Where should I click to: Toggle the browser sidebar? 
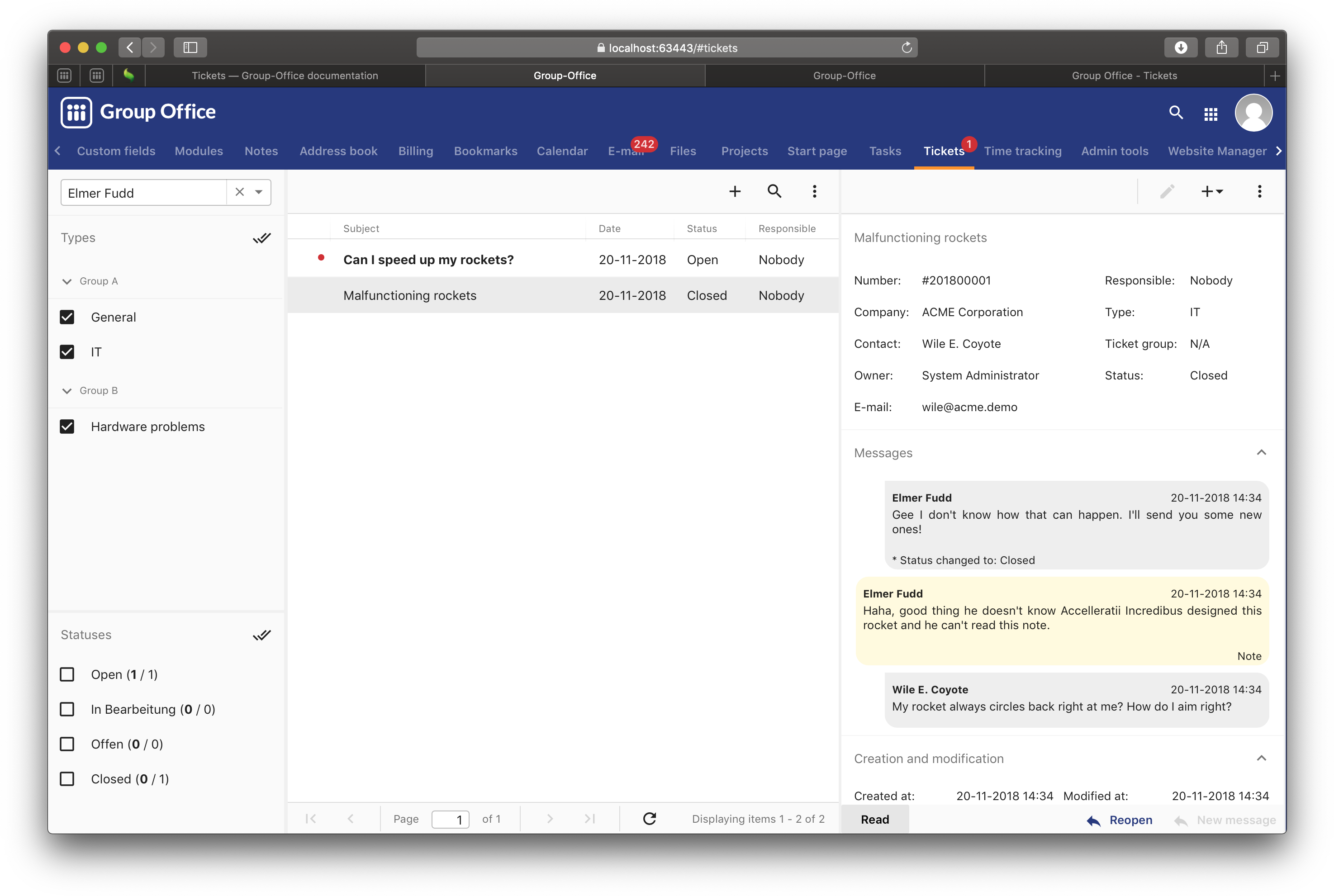click(x=190, y=47)
